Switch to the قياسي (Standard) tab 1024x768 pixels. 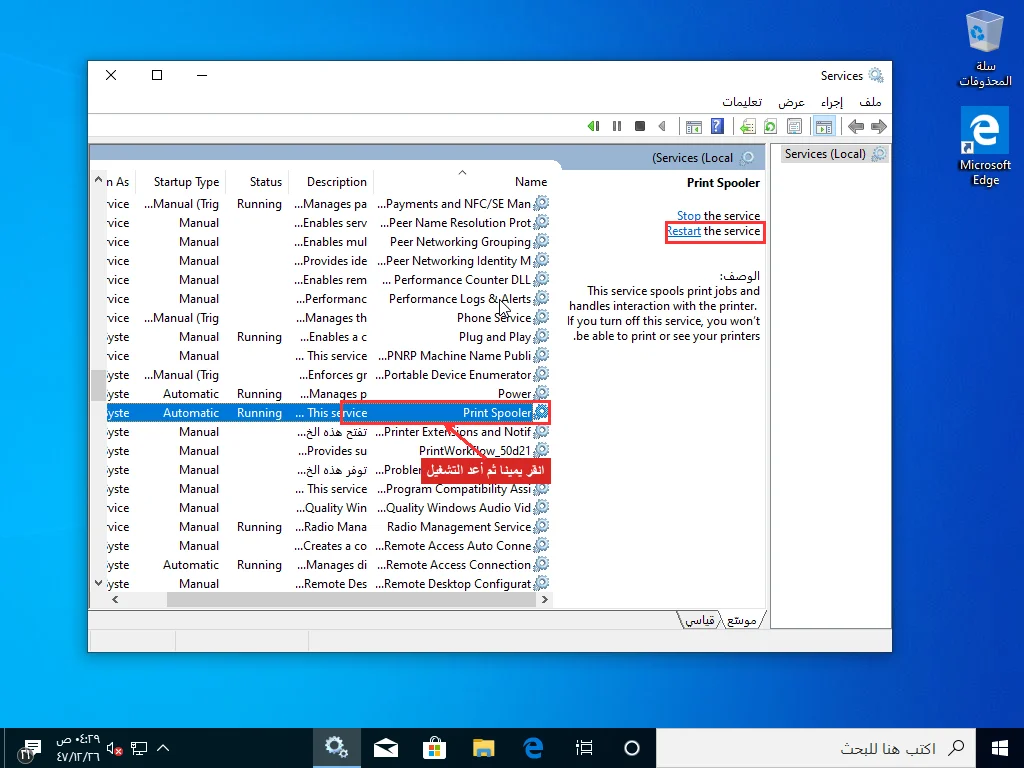tap(700, 620)
